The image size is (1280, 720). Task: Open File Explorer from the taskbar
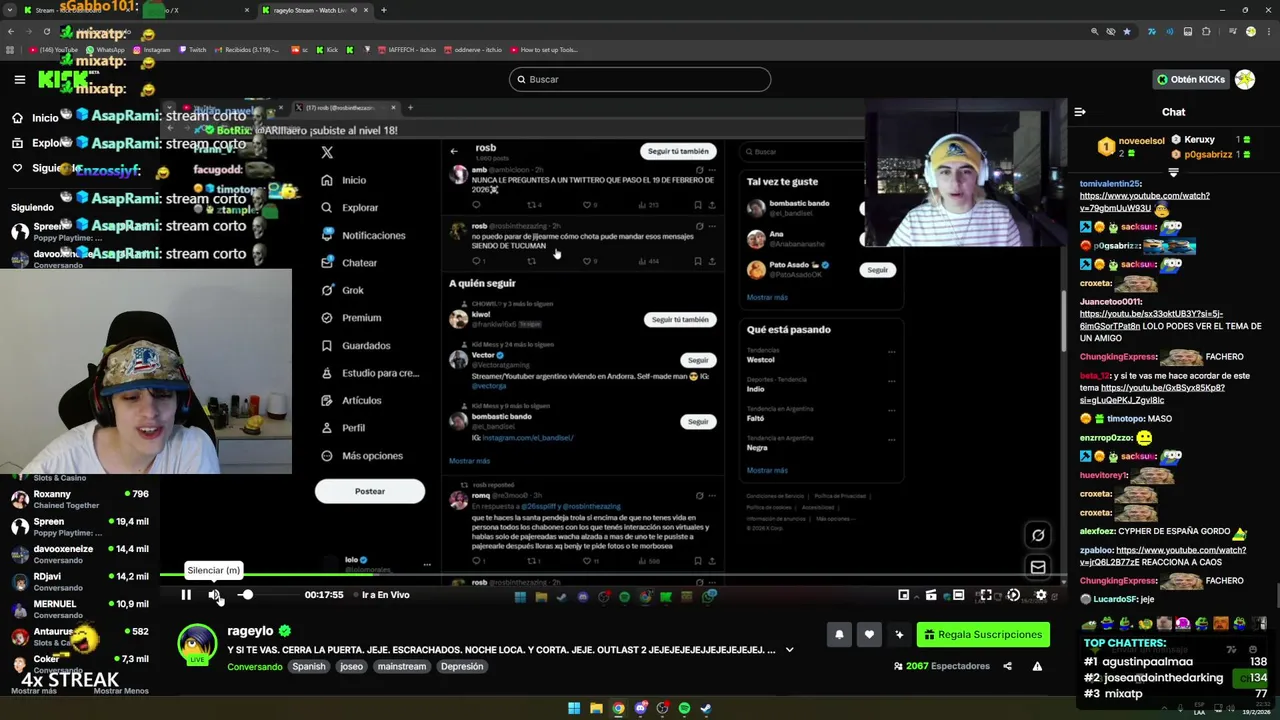[x=596, y=708]
